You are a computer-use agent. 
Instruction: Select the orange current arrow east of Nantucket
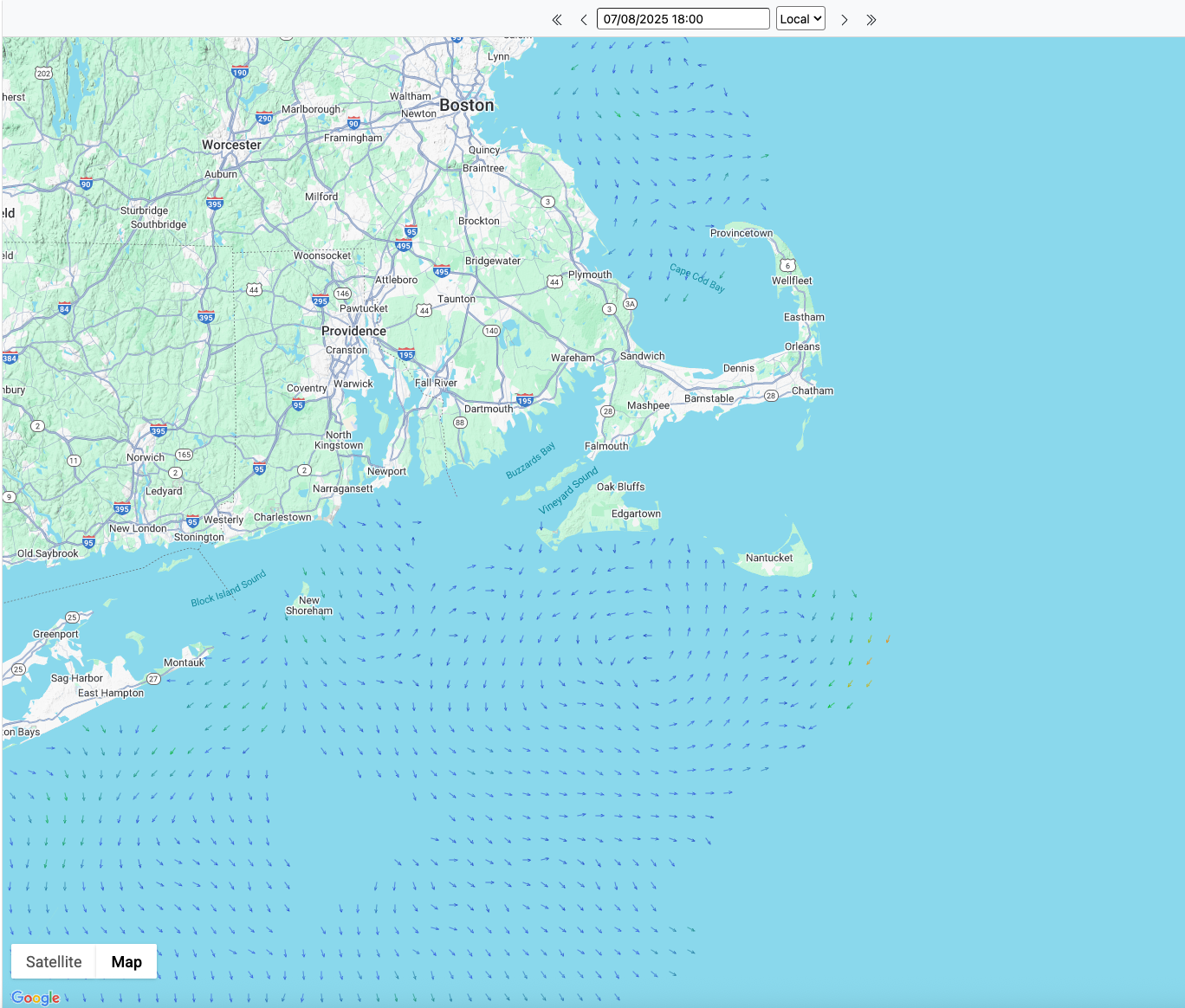pos(887,641)
